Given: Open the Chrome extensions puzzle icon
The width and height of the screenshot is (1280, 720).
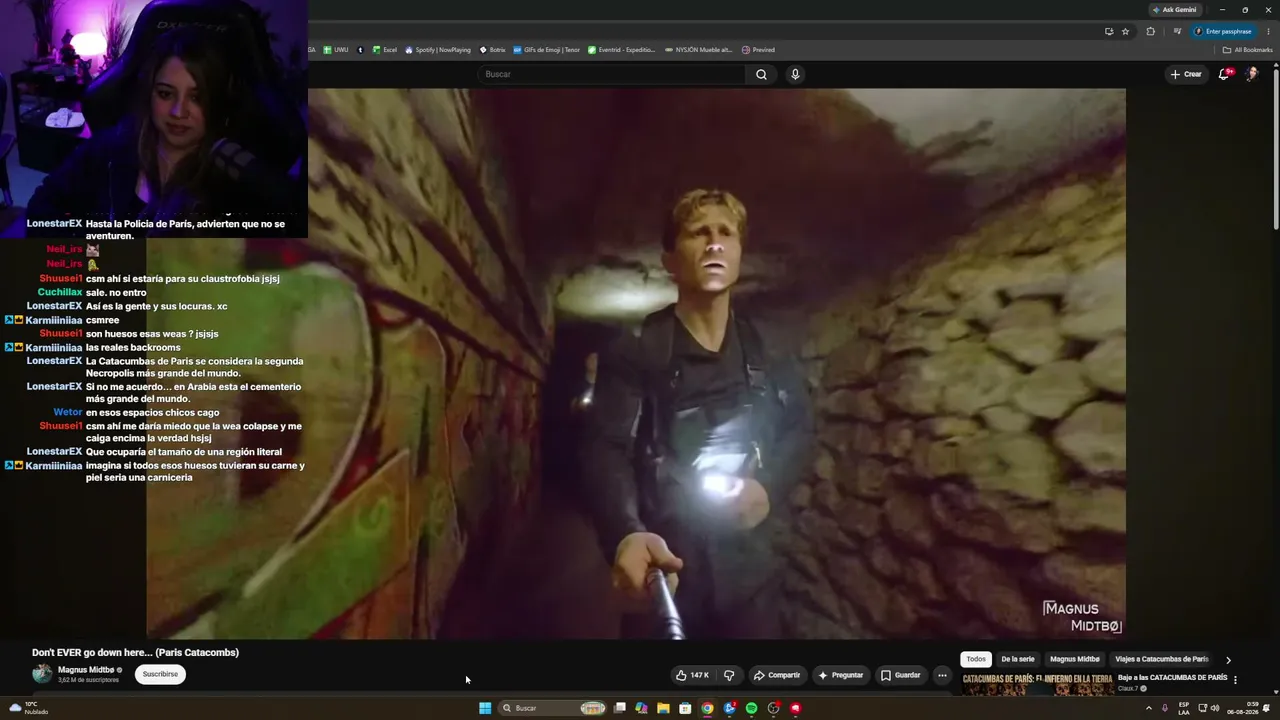Looking at the screenshot, I should 1150,31.
